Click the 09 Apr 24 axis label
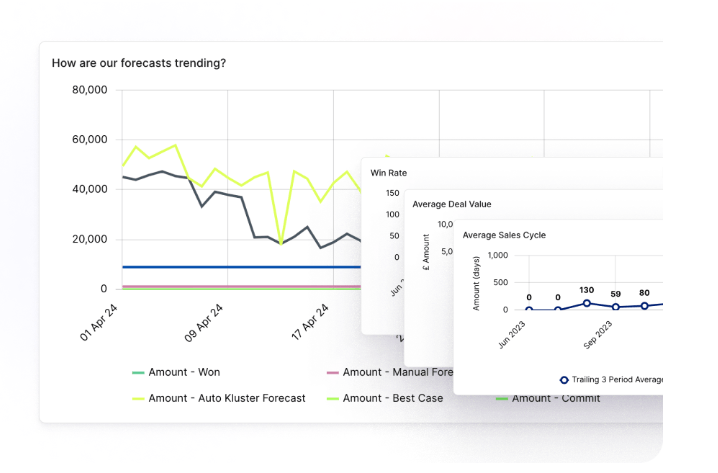The image size is (718, 473). (204, 323)
